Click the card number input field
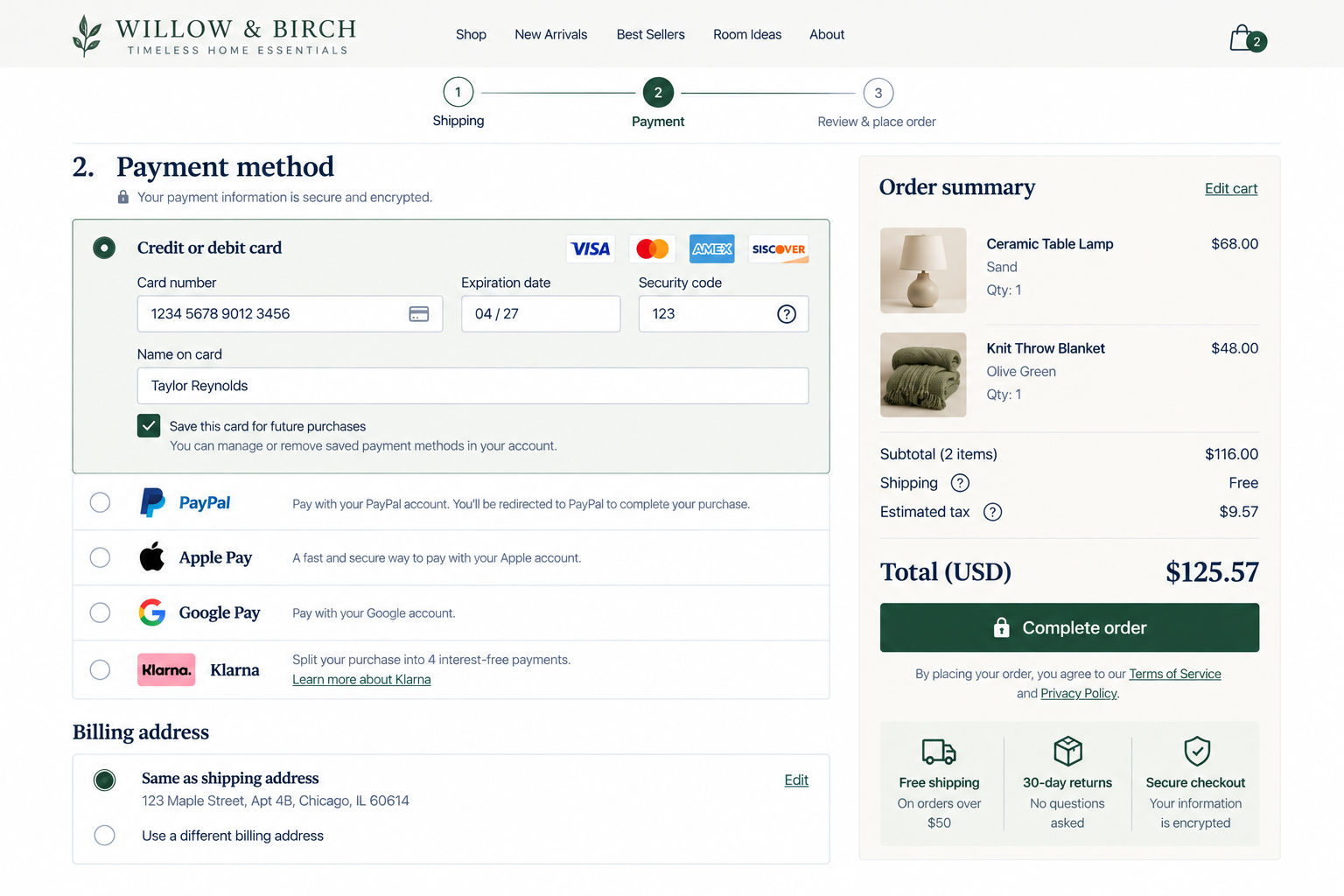The width and height of the screenshot is (1344, 896). 290,314
